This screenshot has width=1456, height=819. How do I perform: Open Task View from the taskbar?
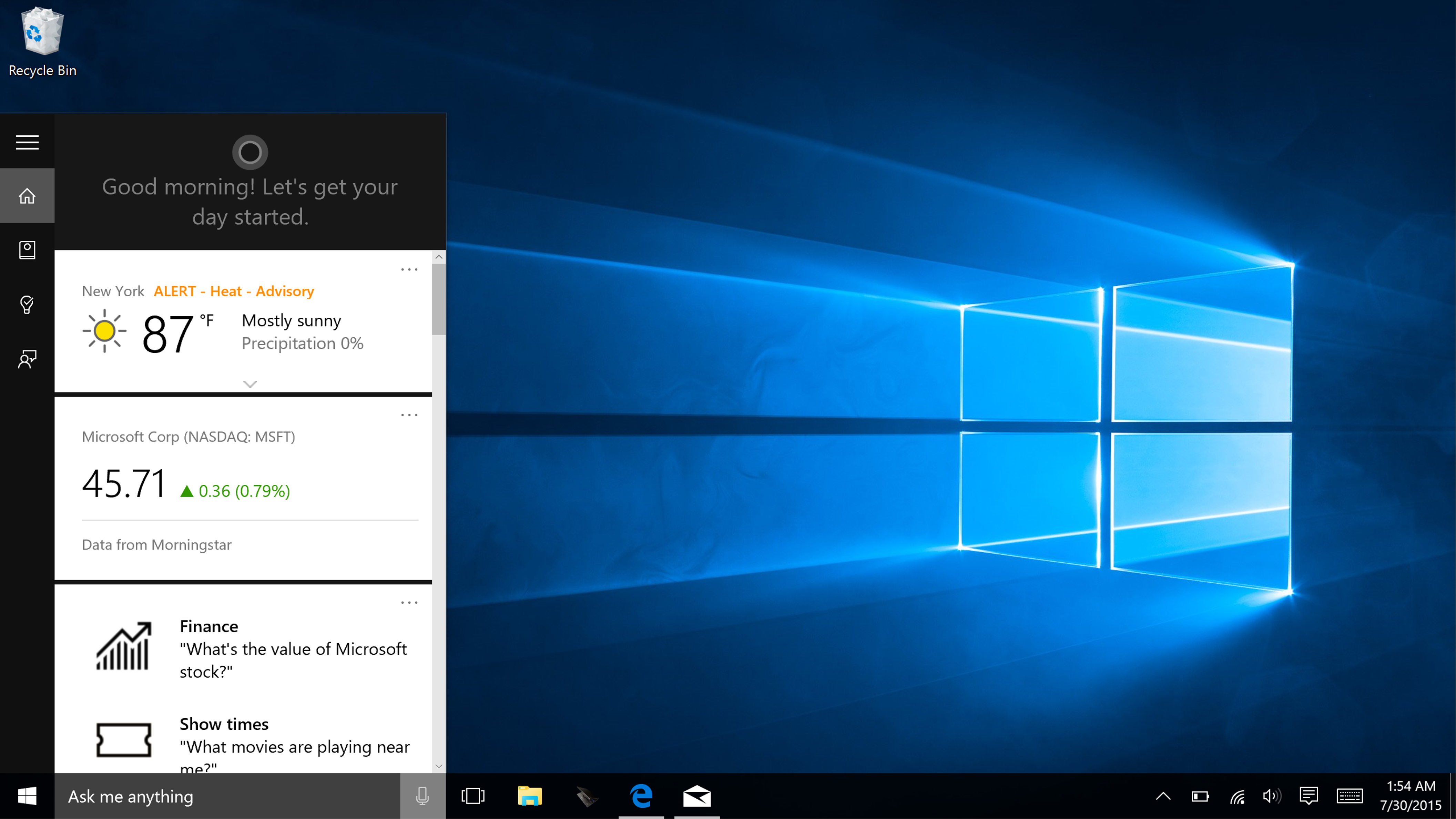pyautogui.click(x=472, y=796)
